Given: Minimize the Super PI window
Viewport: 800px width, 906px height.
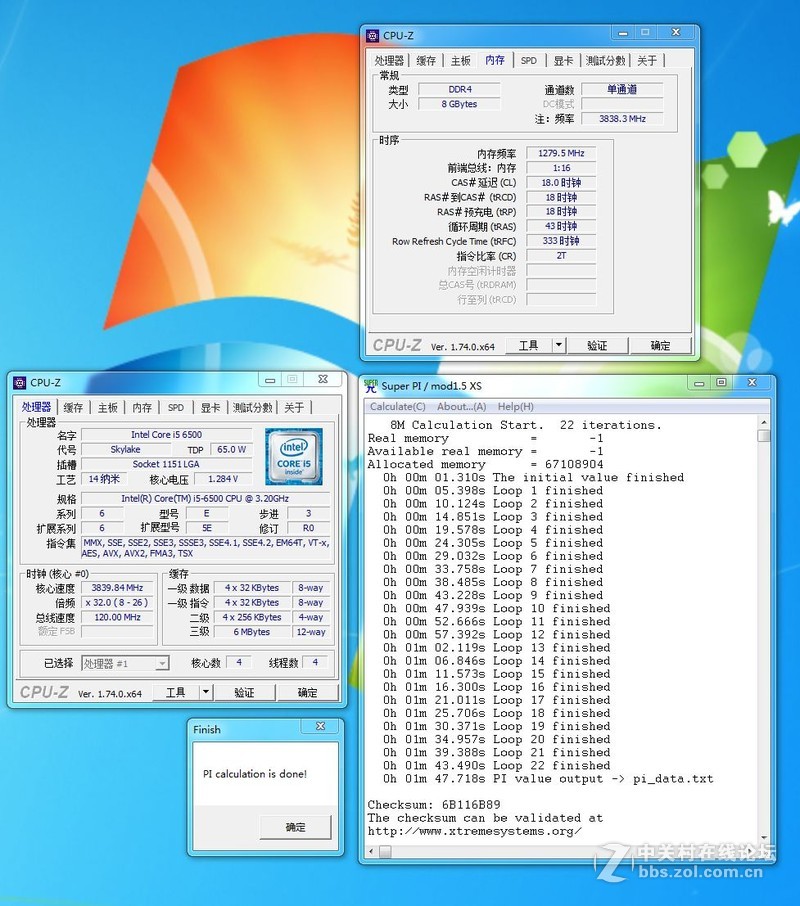Looking at the screenshot, I should click(x=698, y=383).
